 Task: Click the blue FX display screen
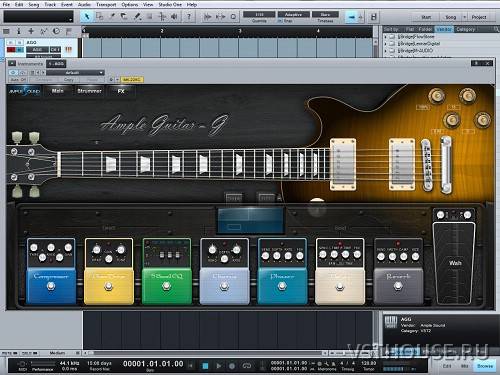(251, 220)
